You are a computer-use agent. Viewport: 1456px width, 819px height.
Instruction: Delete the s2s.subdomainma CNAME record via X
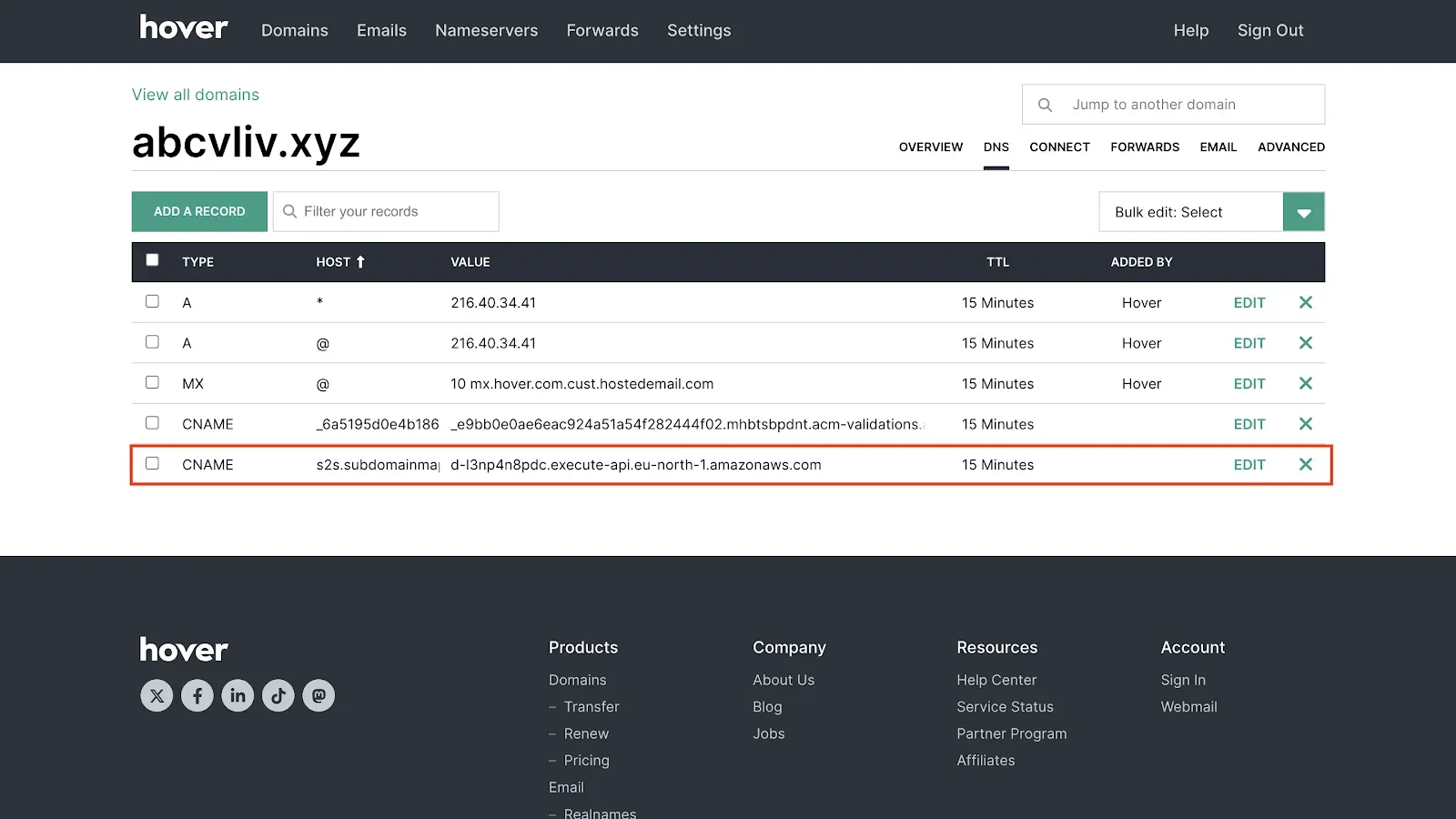pos(1306,464)
